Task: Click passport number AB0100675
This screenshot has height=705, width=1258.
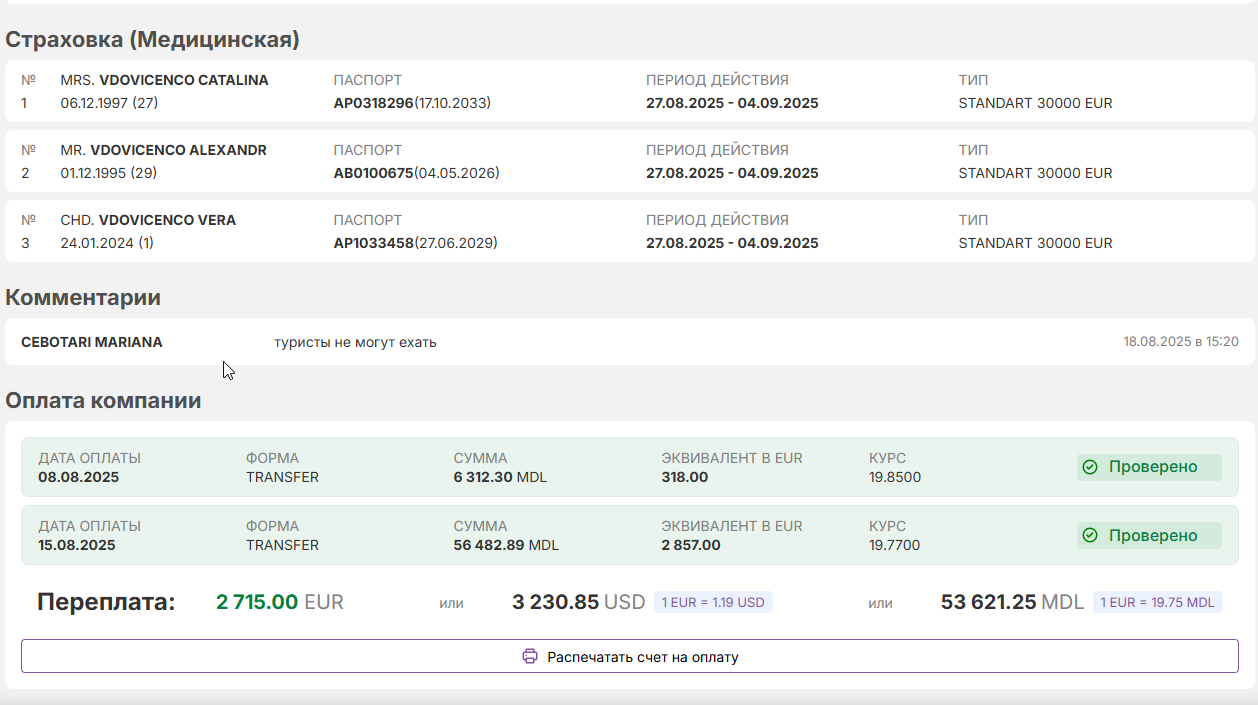Action: pos(373,173)
